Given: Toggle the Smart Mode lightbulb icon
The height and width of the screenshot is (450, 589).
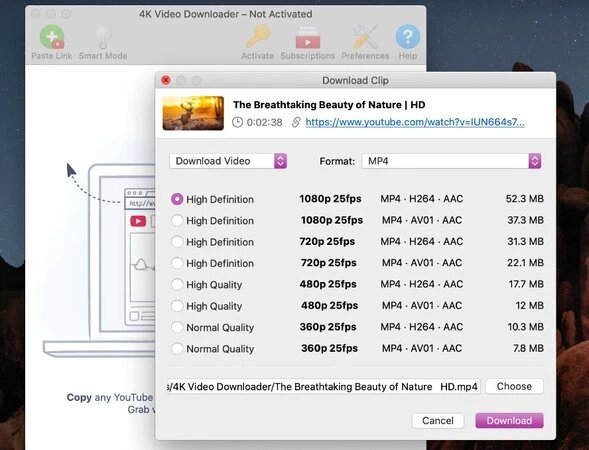Looking at the screenshot, I should pos(103,37).
